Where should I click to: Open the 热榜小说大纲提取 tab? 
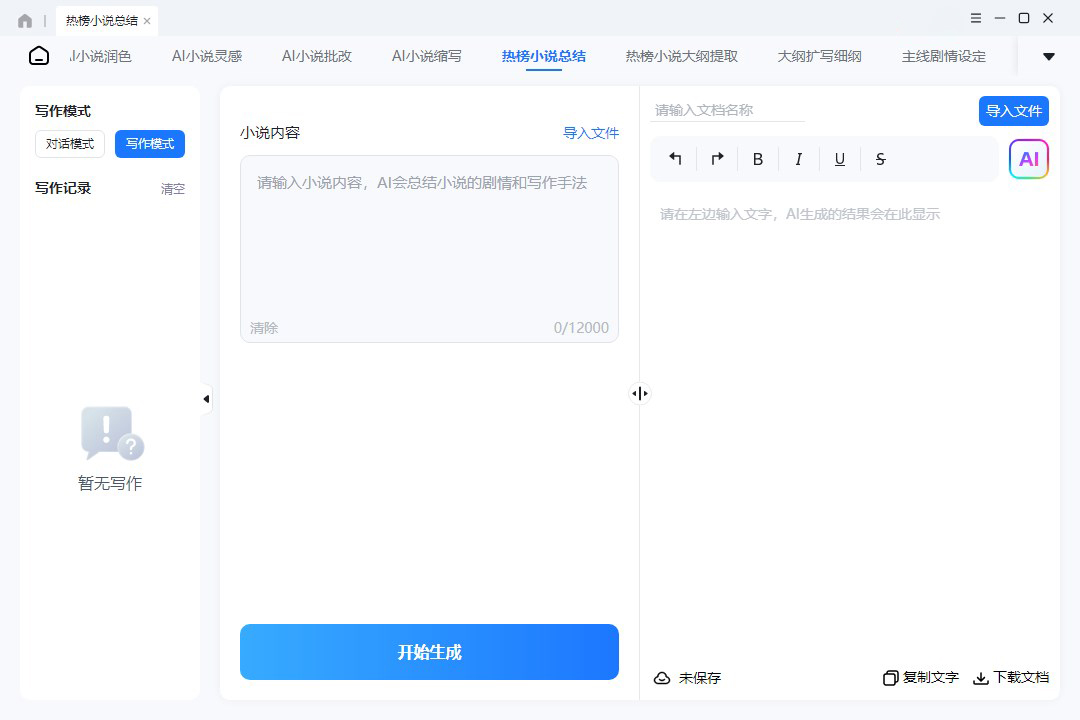(x=681, y=56)
